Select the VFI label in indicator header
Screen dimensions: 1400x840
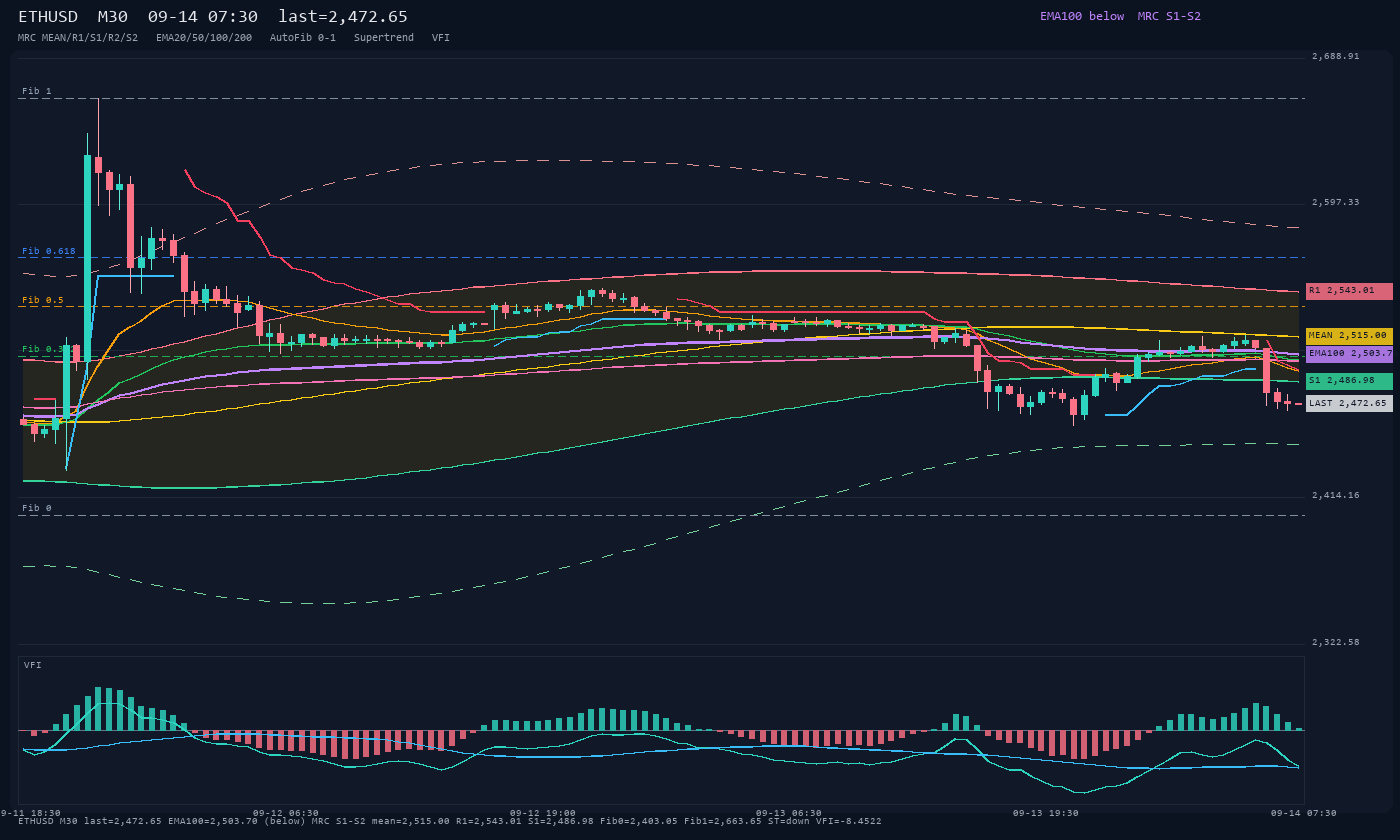point(441,37)
